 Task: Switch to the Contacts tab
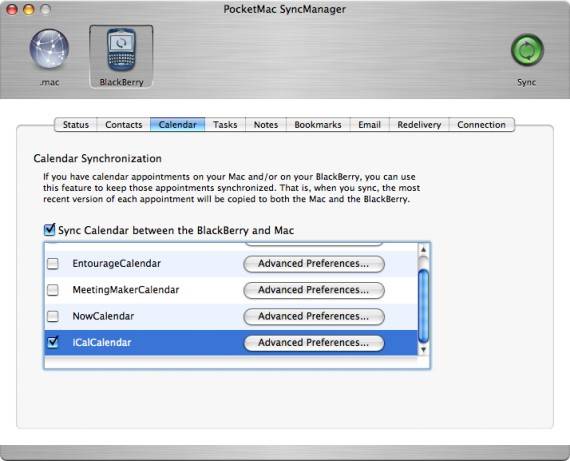(x=124, y=125)
